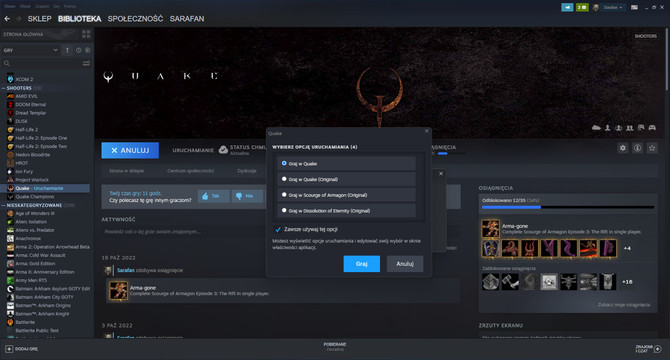Viewport: 670px width, 360px height.
Task: Click 'Zobacz moje osiągnięcia' link
Action: pos(624,305)
